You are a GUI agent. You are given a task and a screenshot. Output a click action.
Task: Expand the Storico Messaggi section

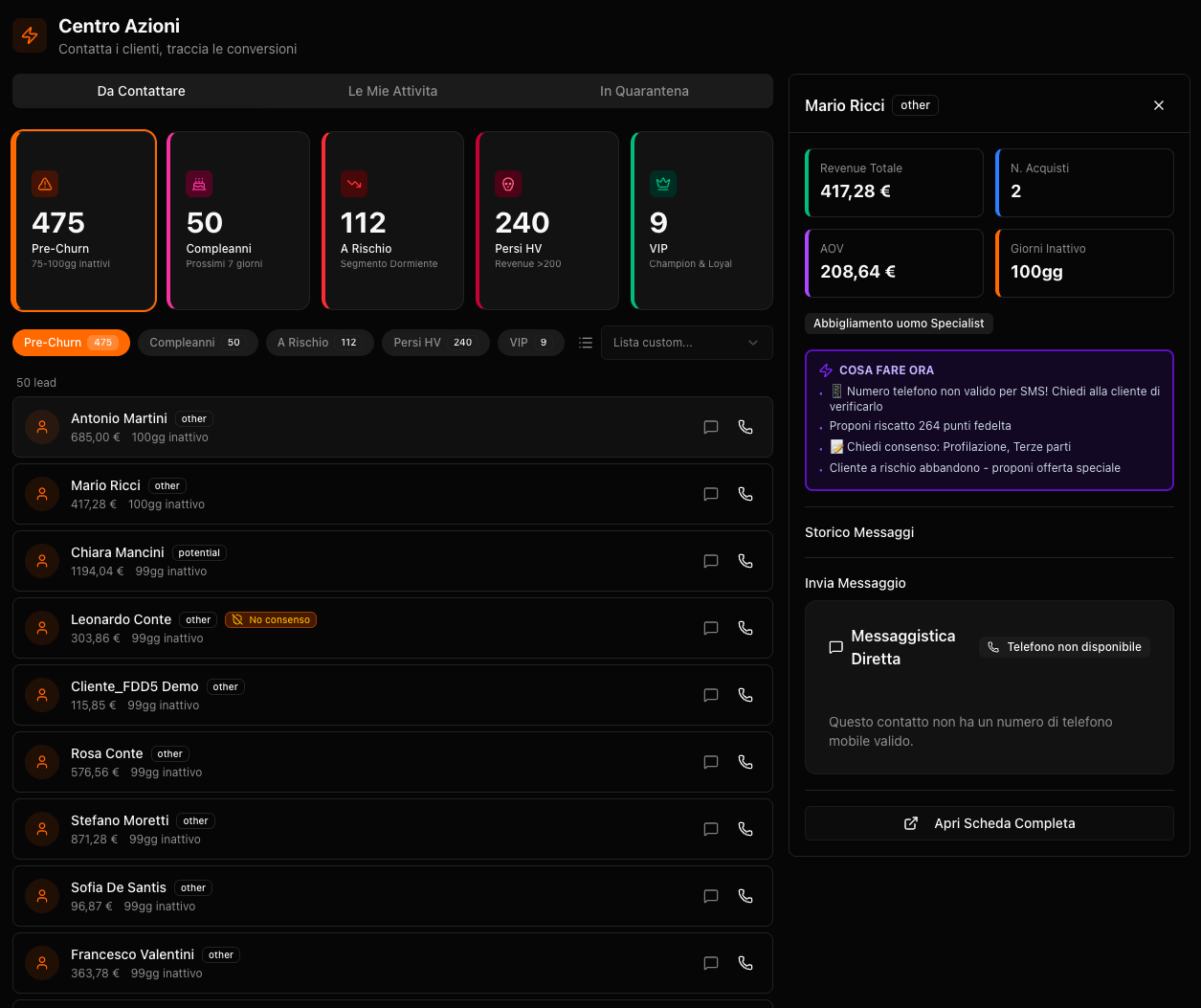[859, 532]
